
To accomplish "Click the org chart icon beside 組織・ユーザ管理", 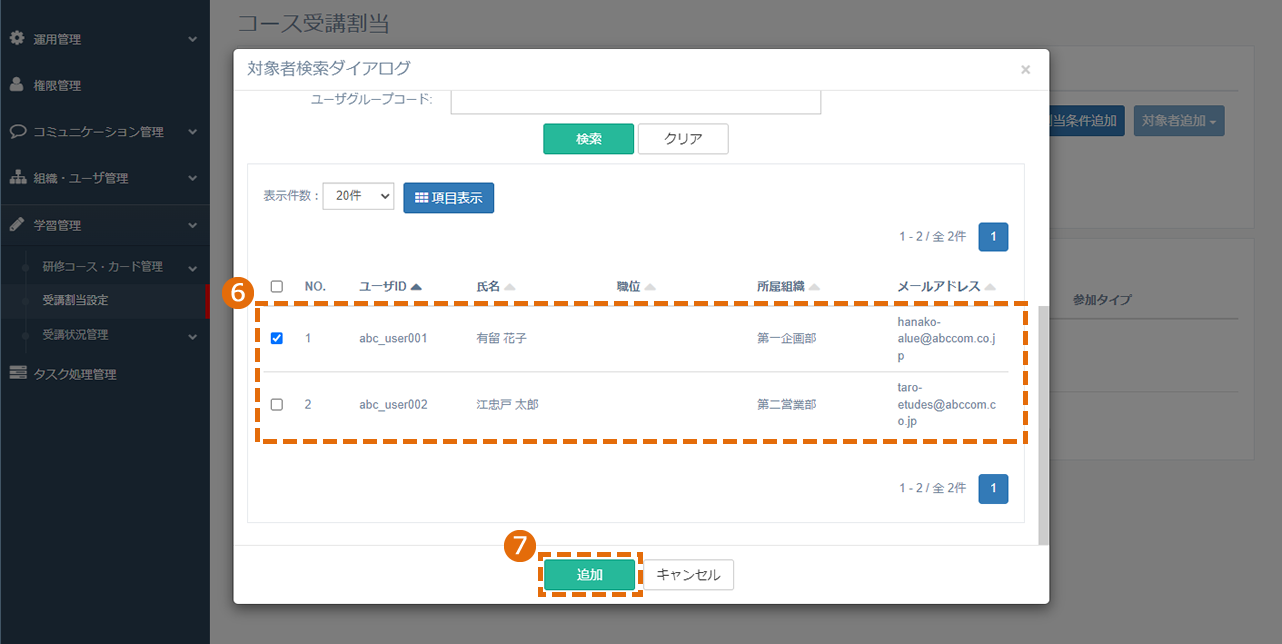I will tap(17, 178).
